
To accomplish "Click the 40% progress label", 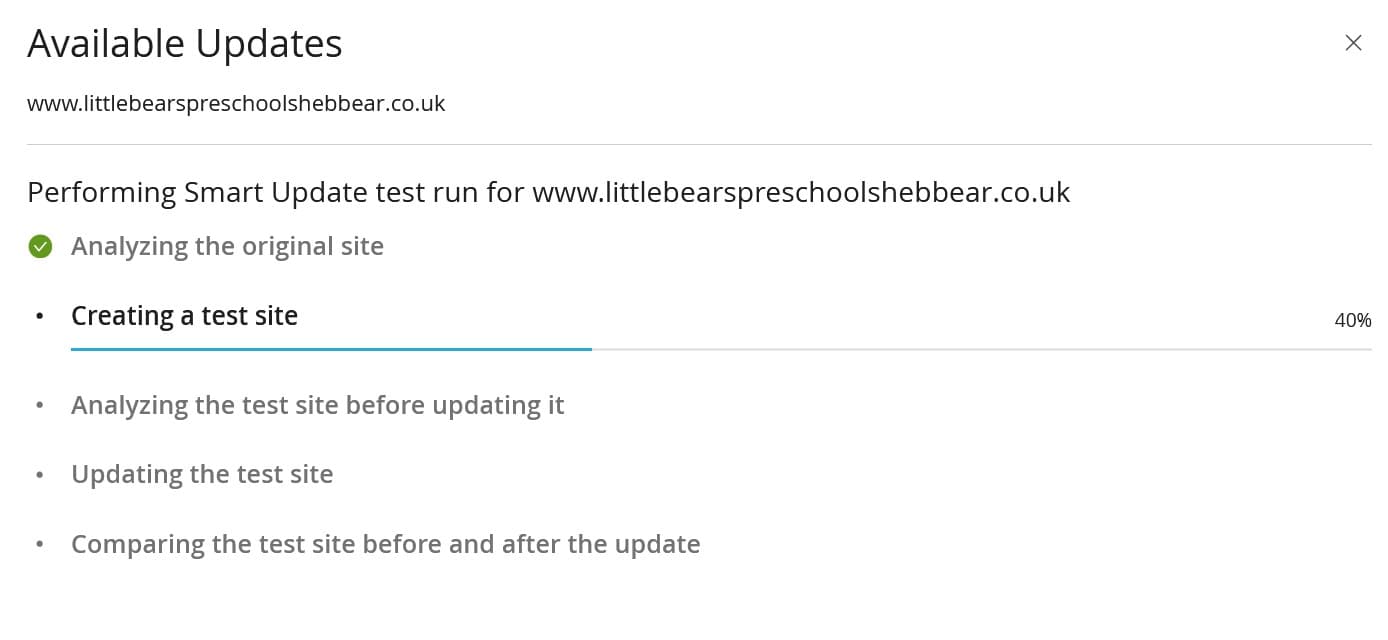I will 1352,321.
